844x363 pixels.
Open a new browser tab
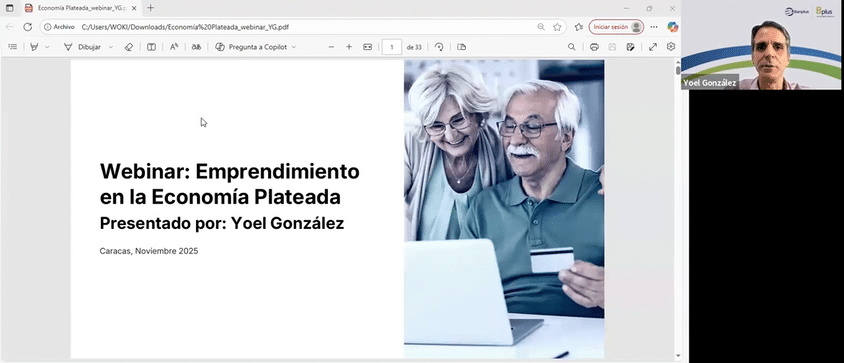point(151,8)
